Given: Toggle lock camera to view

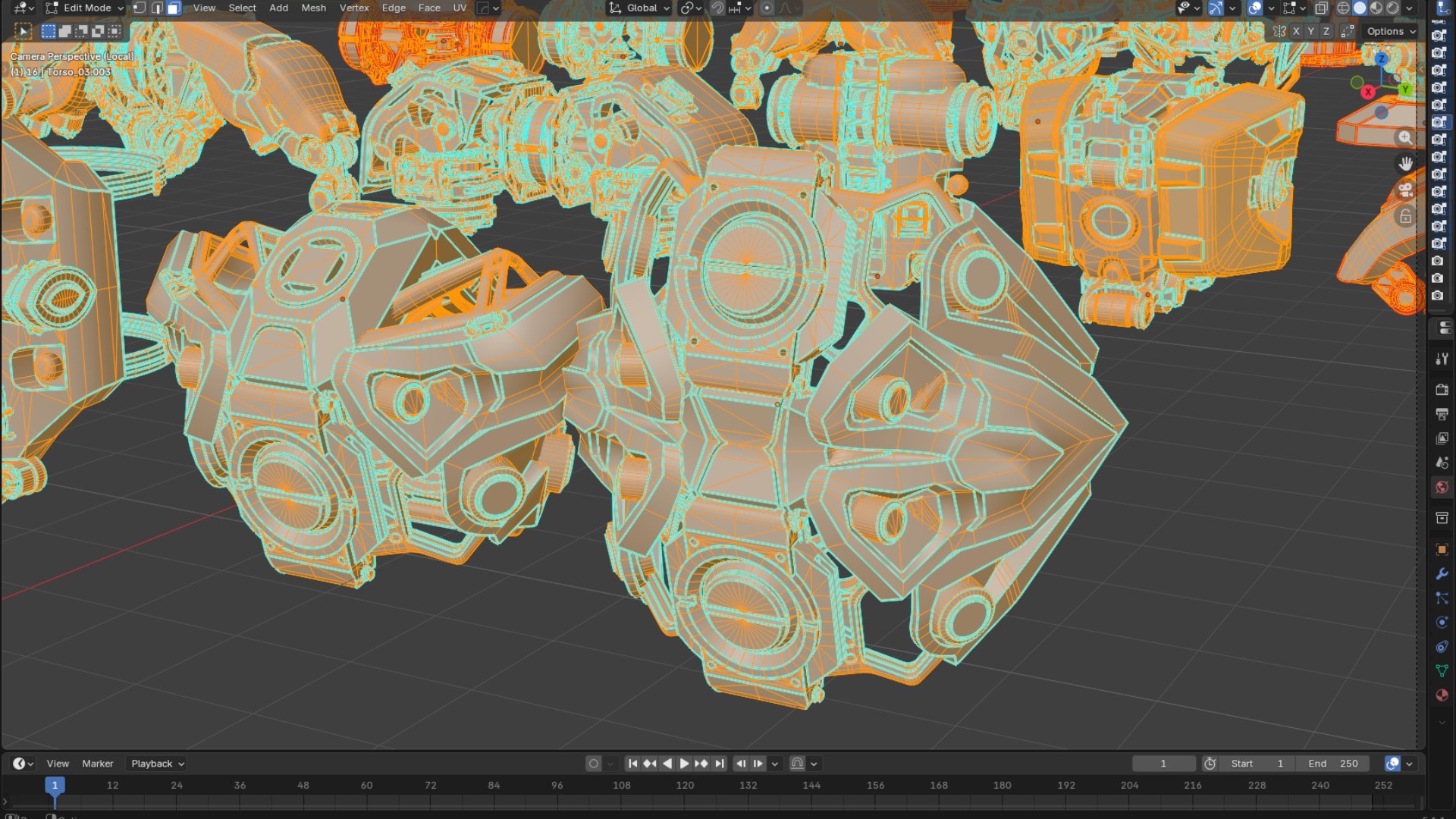Looking at the screenshot, I should pos(1405,217).
